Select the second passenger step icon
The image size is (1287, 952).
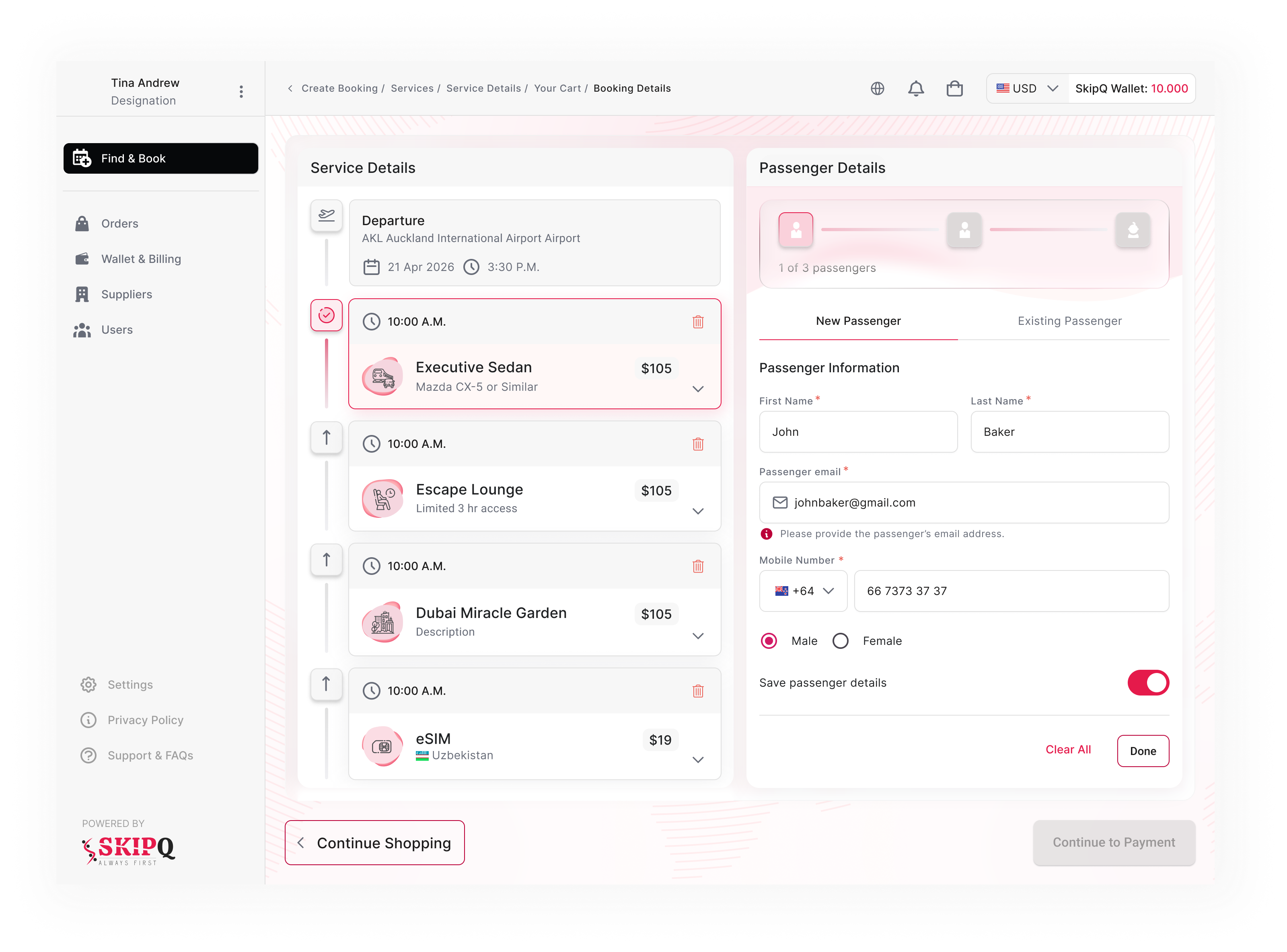(x=964, y=230)
